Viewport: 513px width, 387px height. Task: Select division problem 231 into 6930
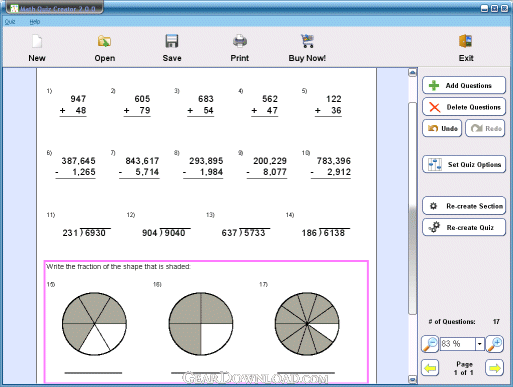tap(86, 232)
